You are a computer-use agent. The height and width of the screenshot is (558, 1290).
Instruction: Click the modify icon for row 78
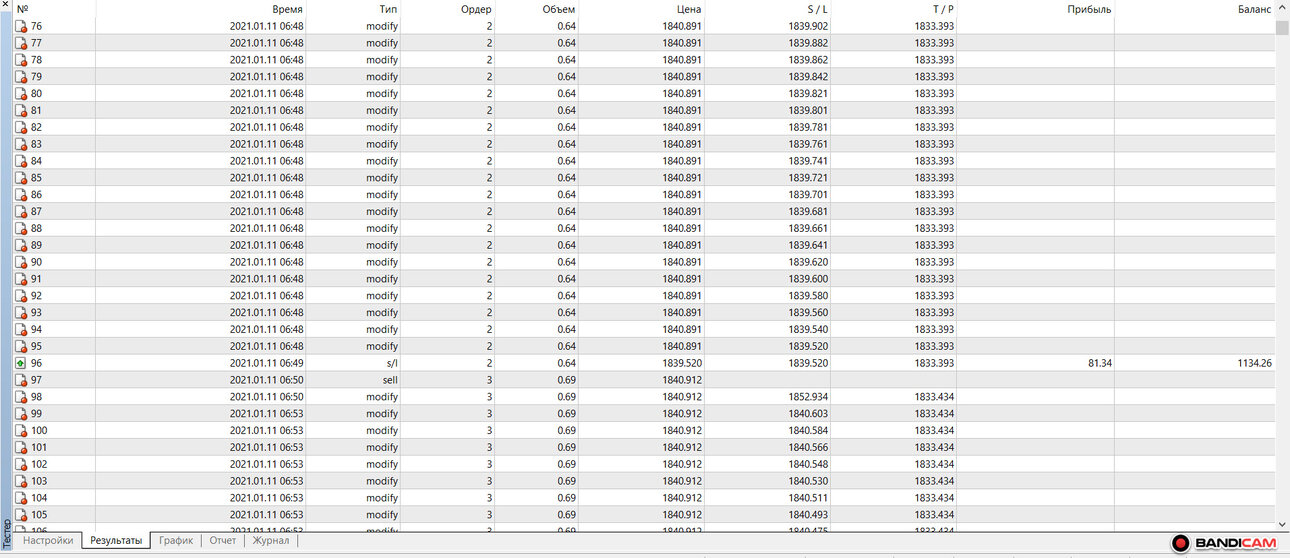tap(20, 60)
